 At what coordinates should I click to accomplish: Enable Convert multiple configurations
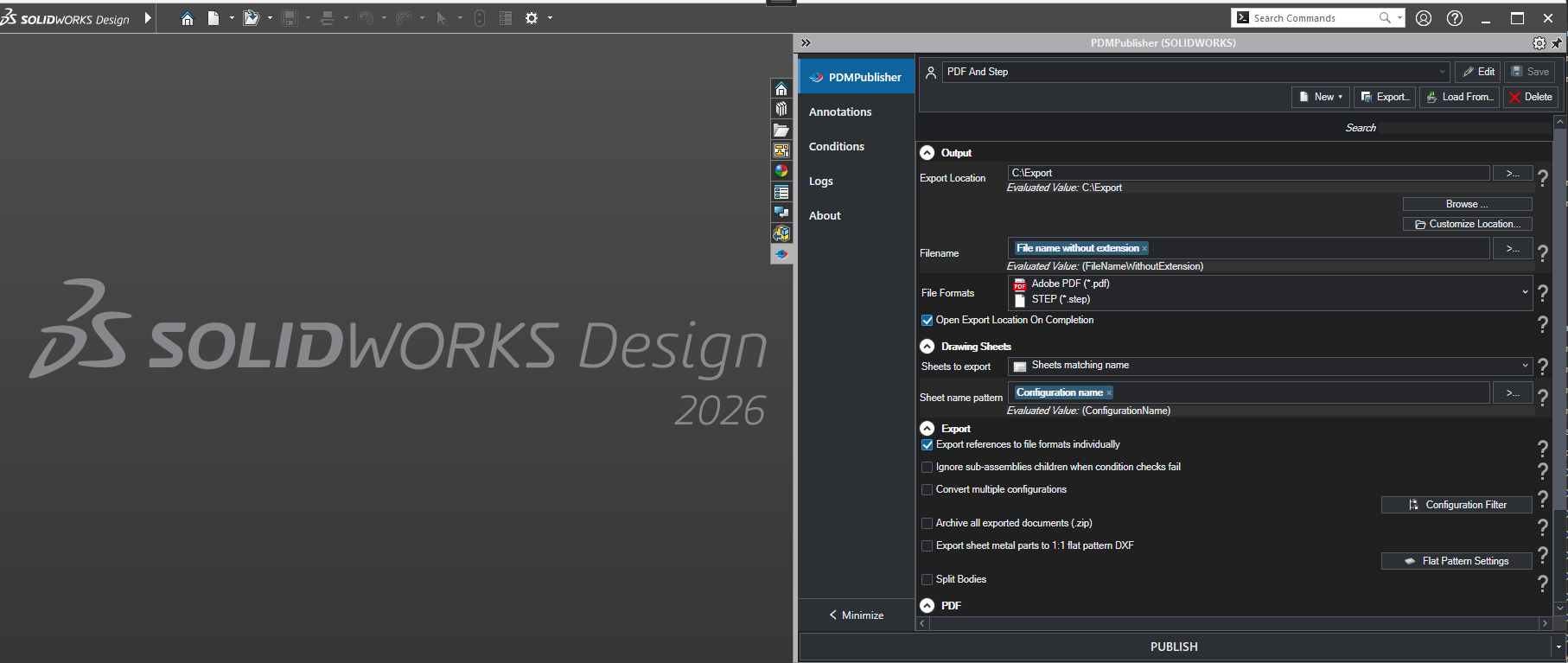927,490
